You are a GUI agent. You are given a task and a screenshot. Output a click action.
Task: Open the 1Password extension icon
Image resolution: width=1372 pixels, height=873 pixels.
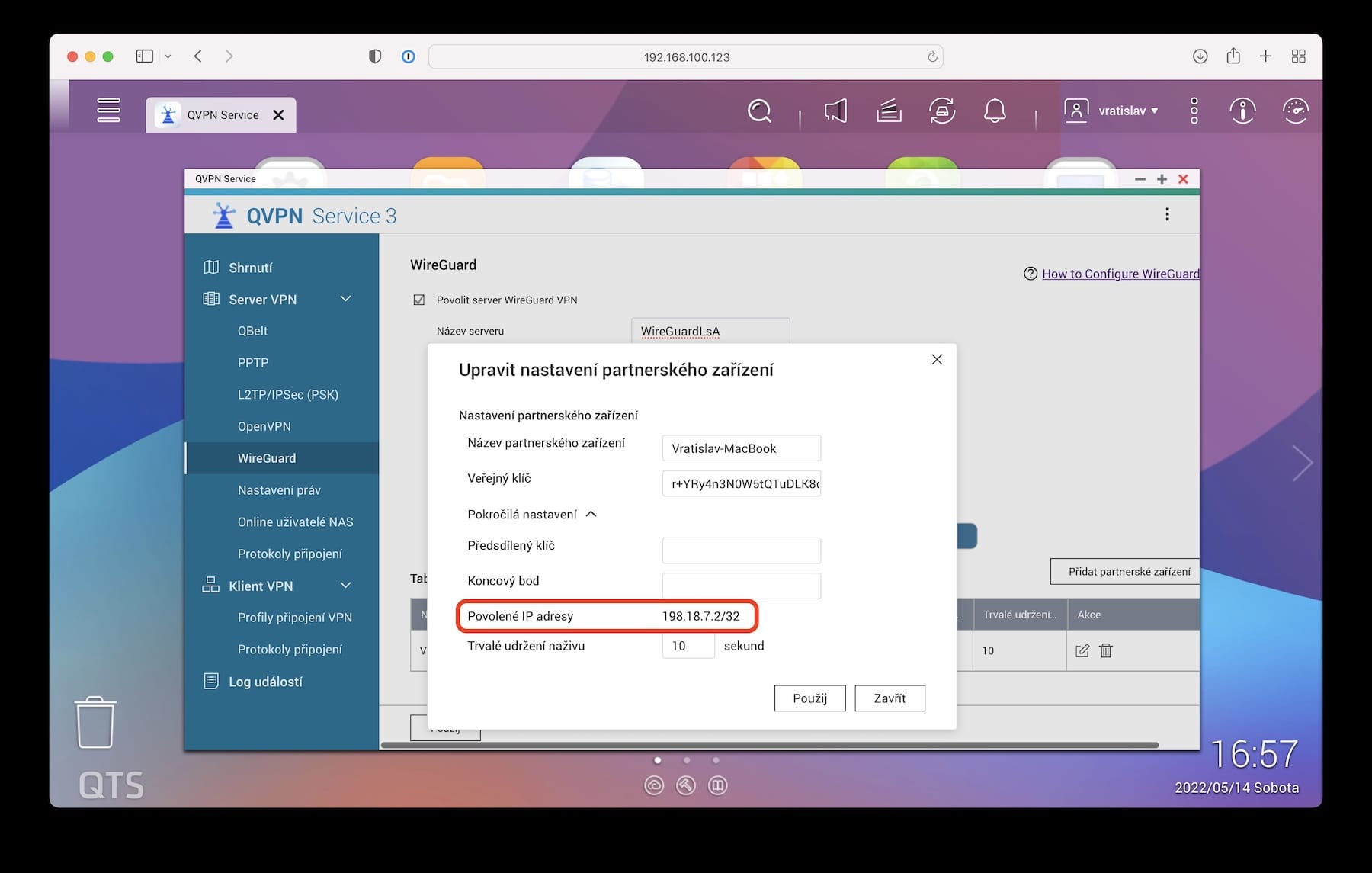pos(409,56)
